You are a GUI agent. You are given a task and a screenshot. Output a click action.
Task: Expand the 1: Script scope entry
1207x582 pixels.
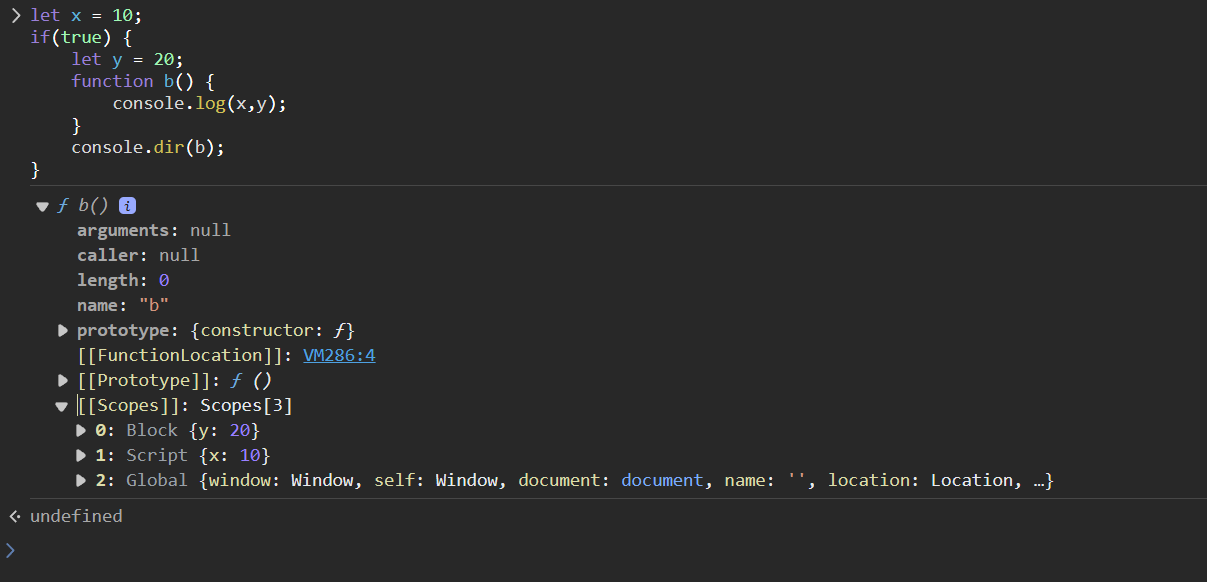[x=82, y=455]
